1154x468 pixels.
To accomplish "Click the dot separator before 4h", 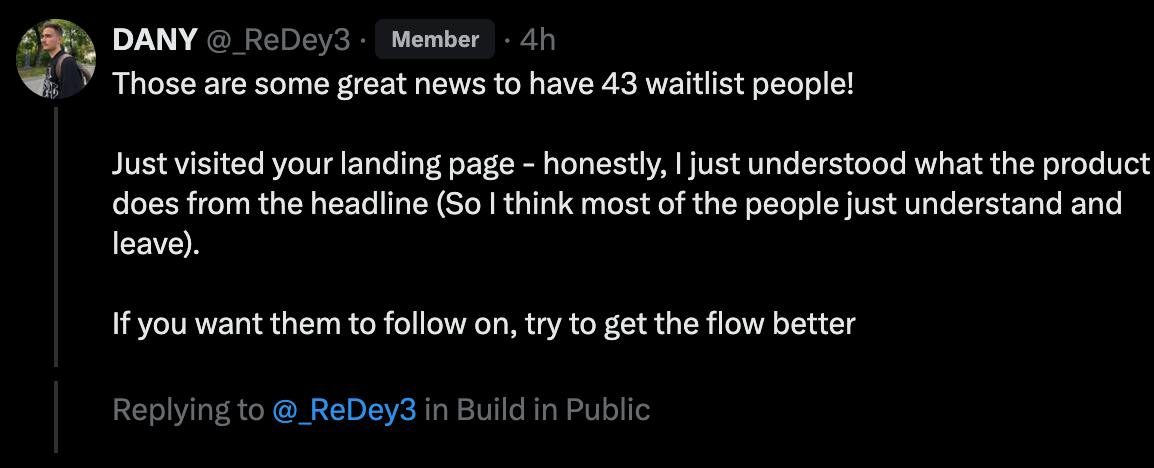I will (x=508, y=40).
